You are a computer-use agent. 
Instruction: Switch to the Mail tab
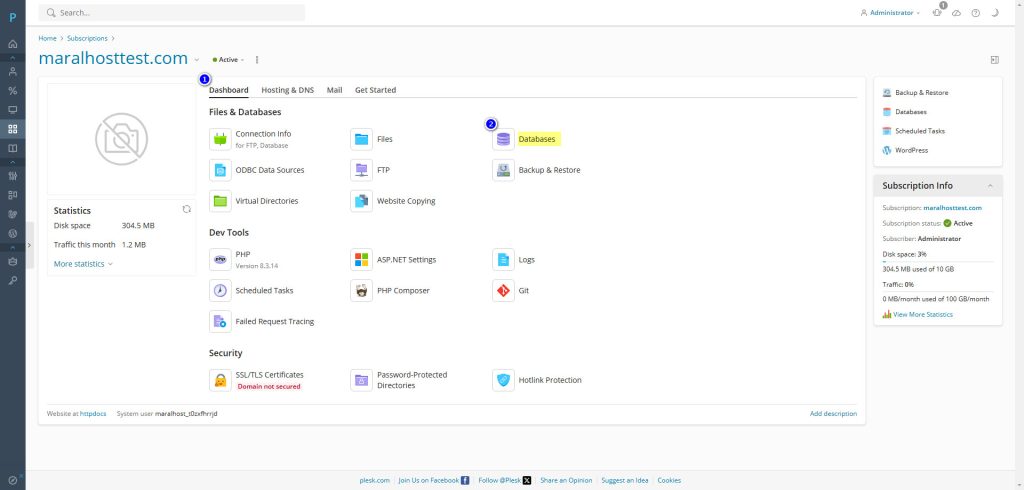click(334, 90)
